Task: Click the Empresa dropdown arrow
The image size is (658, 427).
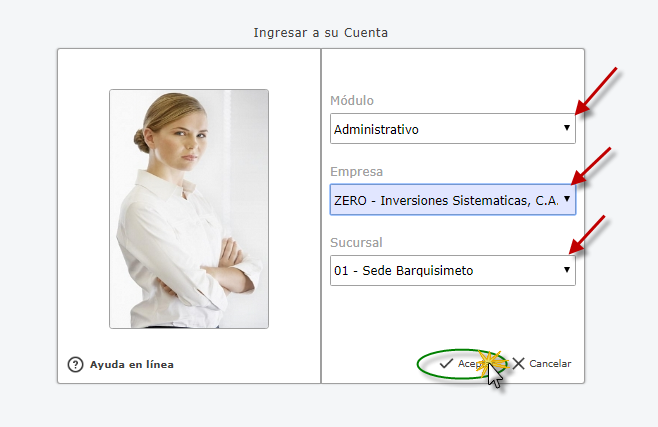Action: pos(567,199)
